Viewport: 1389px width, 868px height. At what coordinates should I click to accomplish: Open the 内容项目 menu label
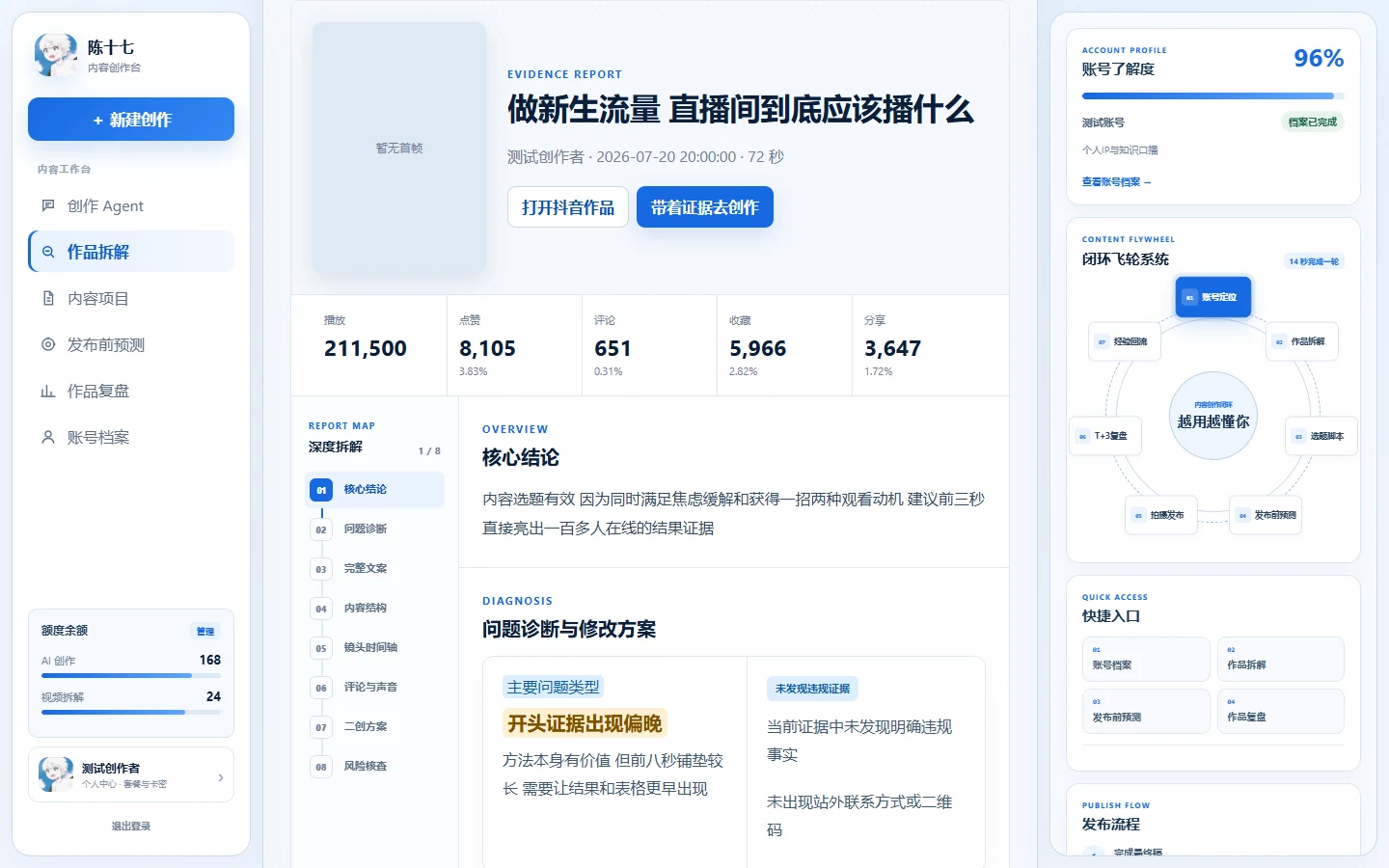click(97, 299)
